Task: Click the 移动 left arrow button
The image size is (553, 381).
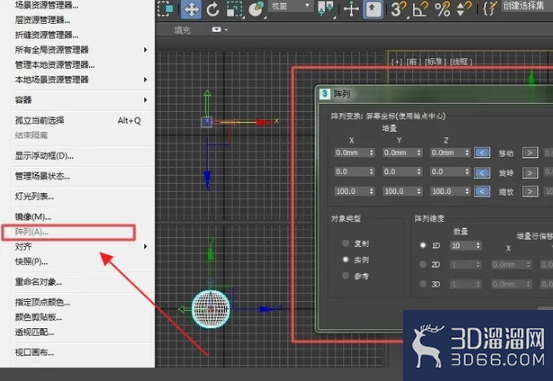Action: click(x=482, y=153)
